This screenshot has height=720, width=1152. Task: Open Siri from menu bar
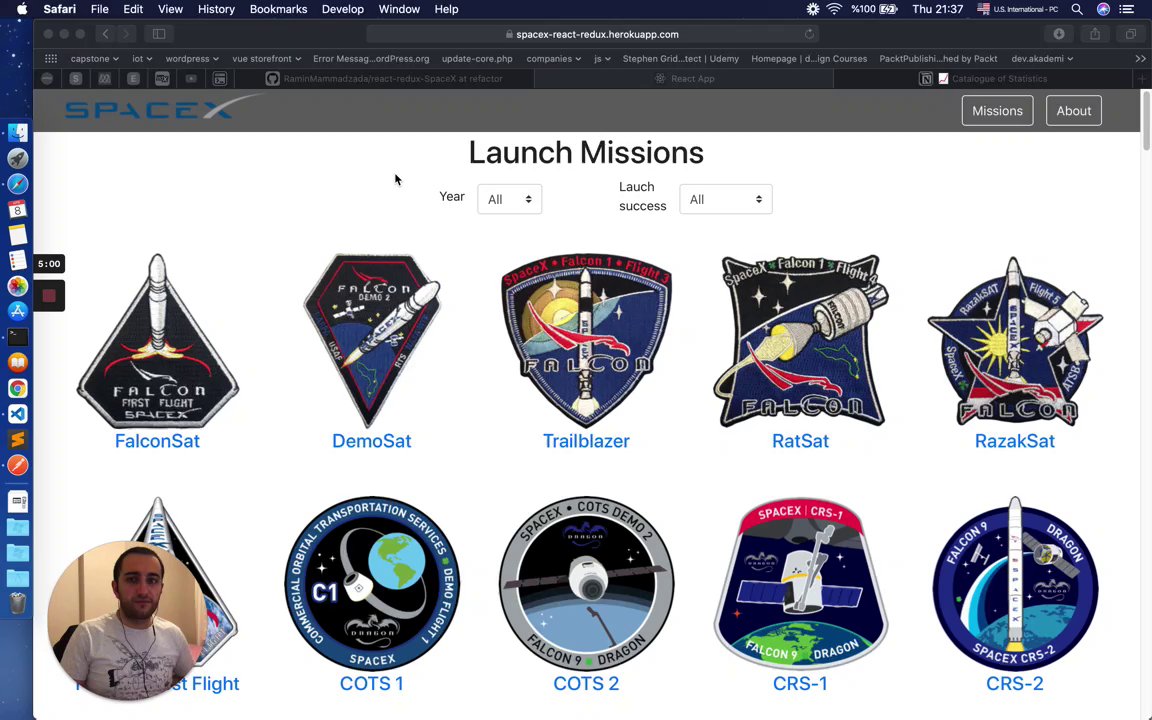point(1103,9)
